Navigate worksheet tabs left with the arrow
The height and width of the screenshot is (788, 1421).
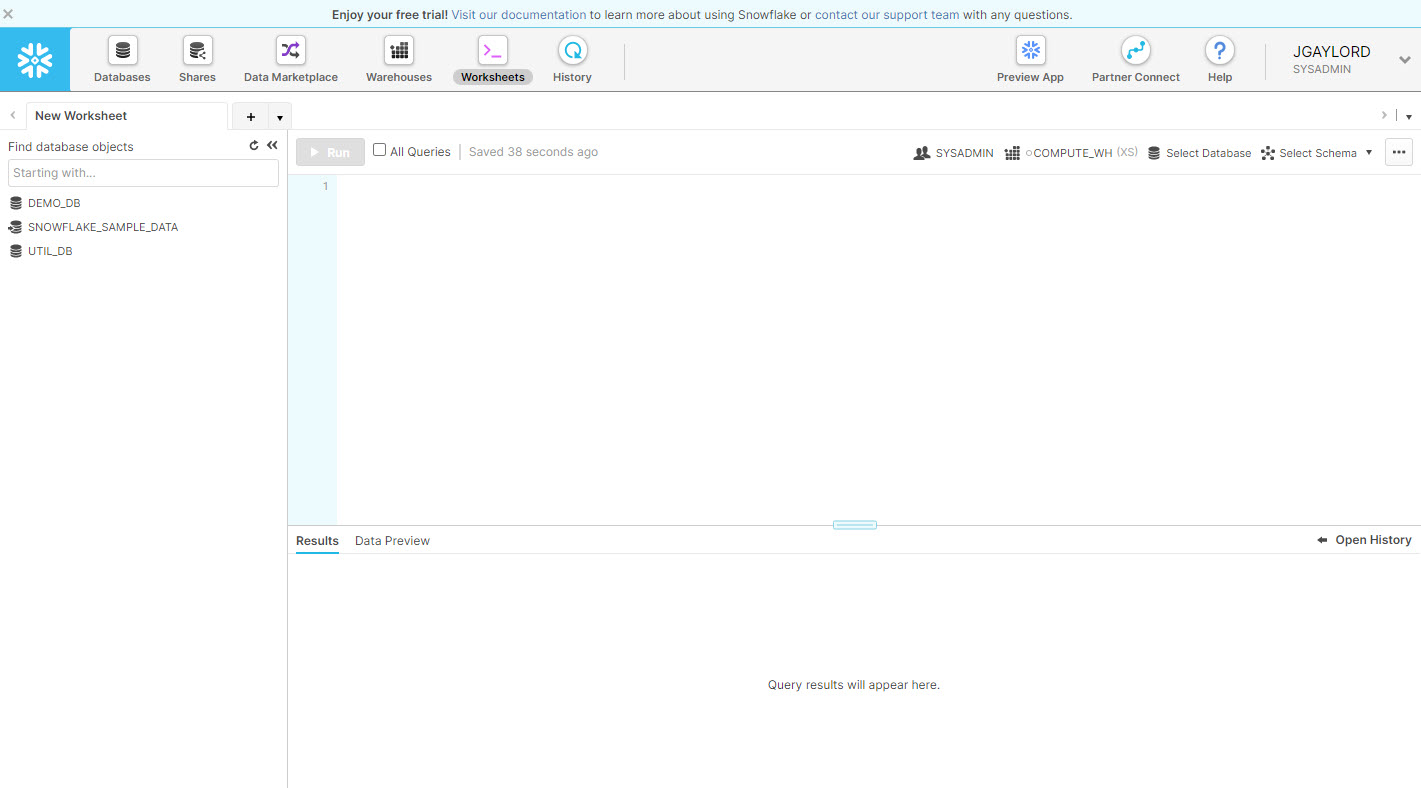[12, 116]
